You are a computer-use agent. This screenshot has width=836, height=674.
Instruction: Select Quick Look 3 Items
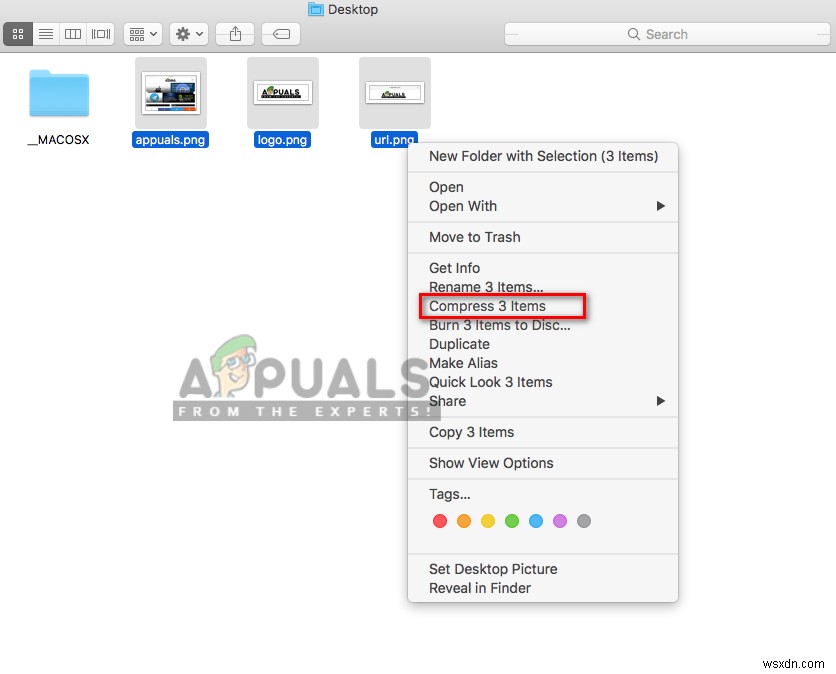pos(491,382)
